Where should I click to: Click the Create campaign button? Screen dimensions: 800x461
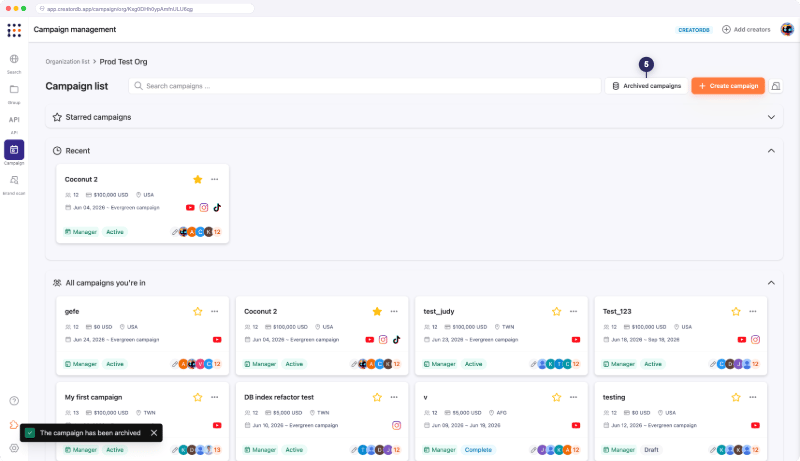click(728, 86)
